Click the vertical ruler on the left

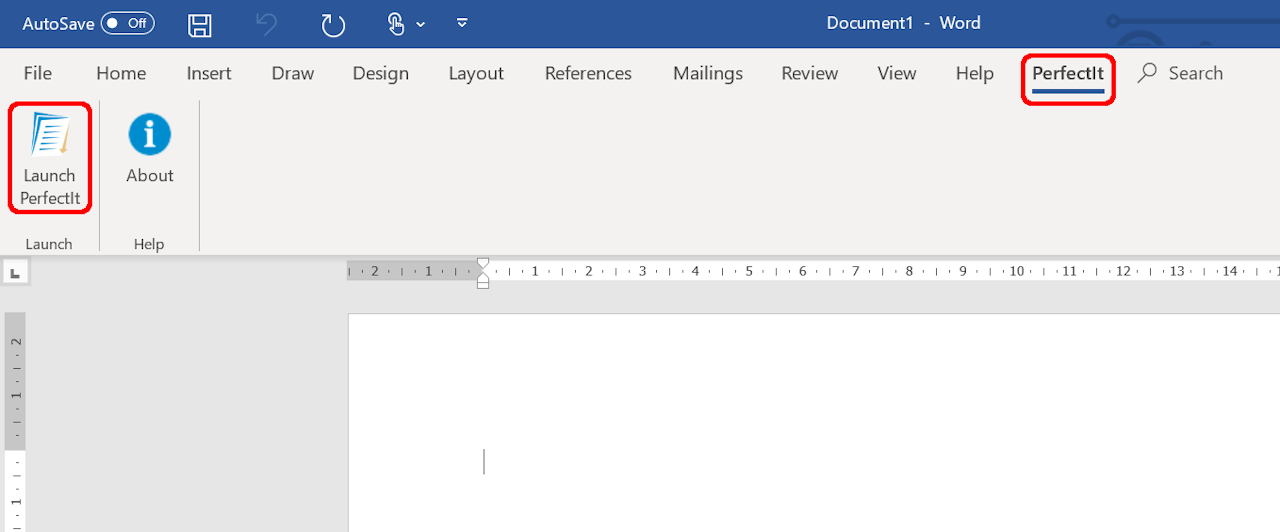[15, 420]
